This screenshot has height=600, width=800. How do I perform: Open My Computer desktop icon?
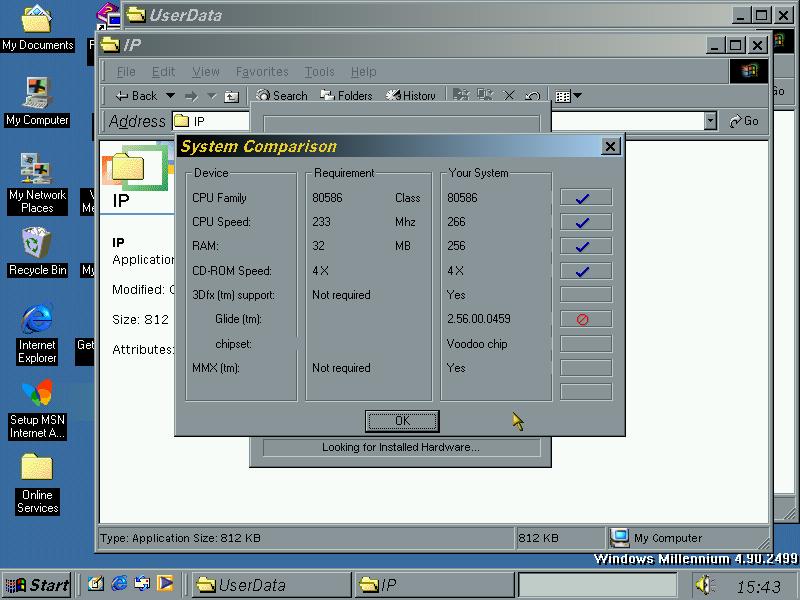click(37, 95)
